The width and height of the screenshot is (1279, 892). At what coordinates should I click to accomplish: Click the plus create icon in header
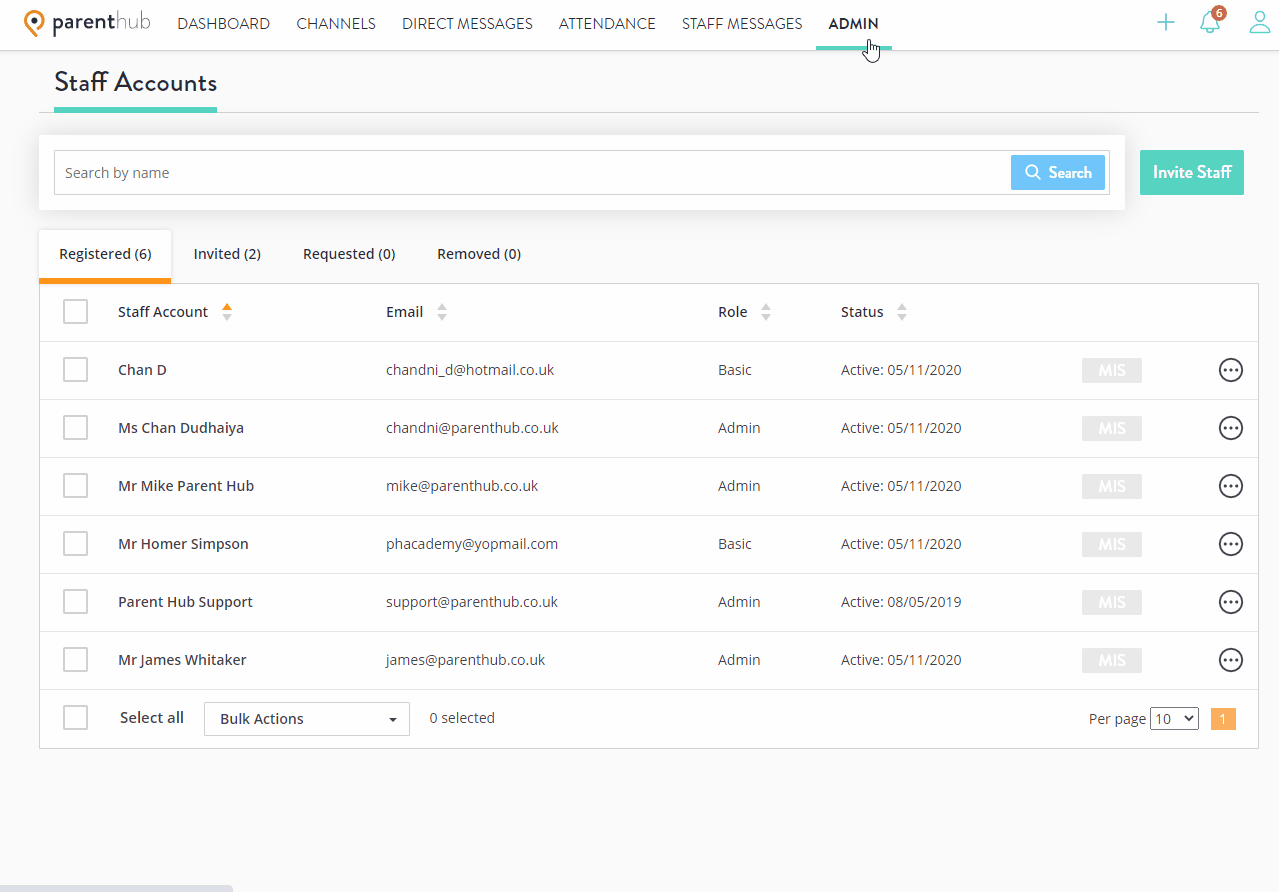pyautogui.click(x=1166, y=22)
